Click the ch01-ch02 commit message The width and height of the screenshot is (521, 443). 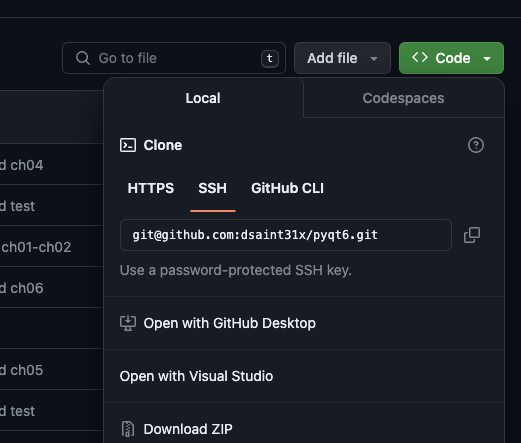coord(36,247)
